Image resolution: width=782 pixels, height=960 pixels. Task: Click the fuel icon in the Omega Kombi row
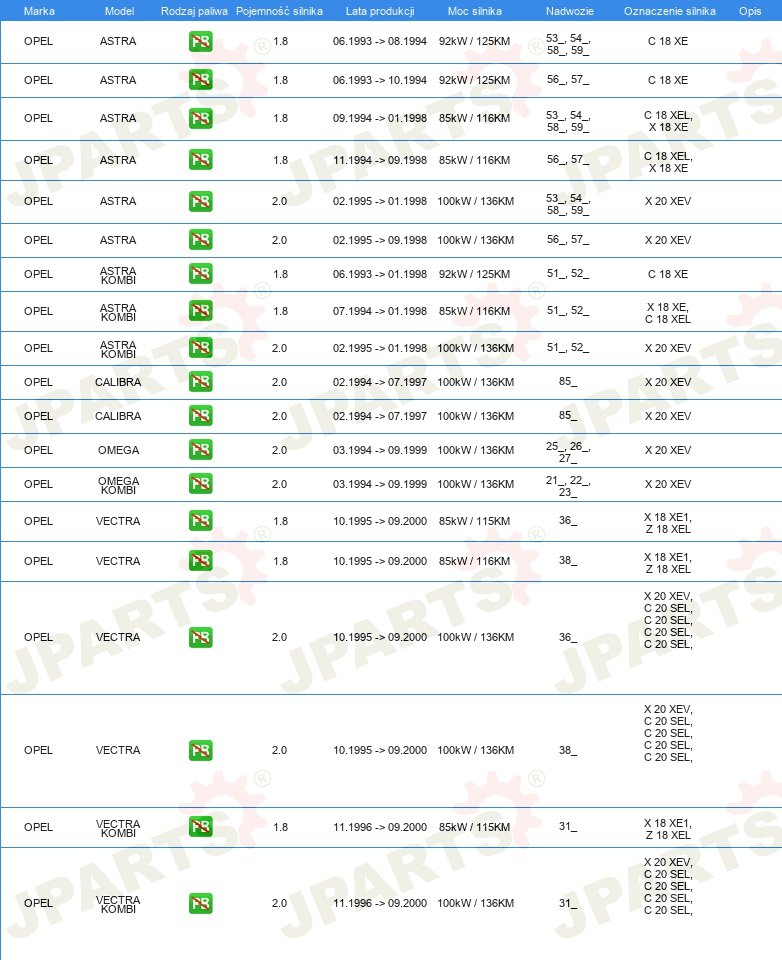(x=200, y=484)
